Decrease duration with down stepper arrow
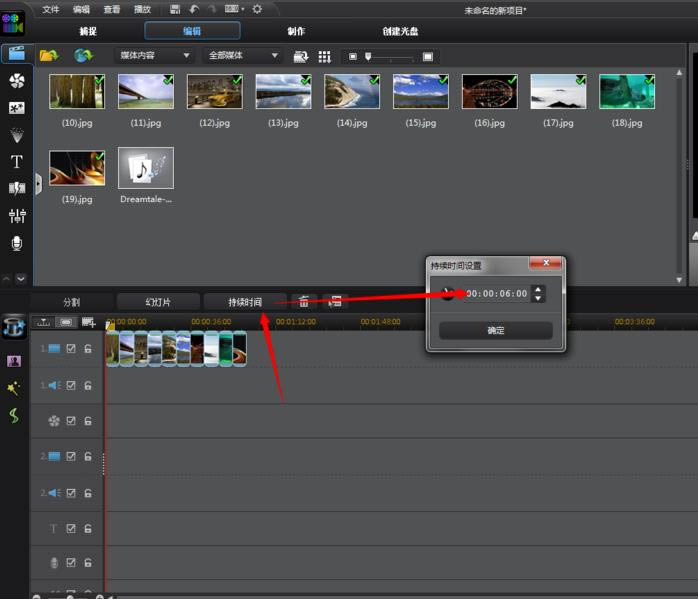 [538, 298]
